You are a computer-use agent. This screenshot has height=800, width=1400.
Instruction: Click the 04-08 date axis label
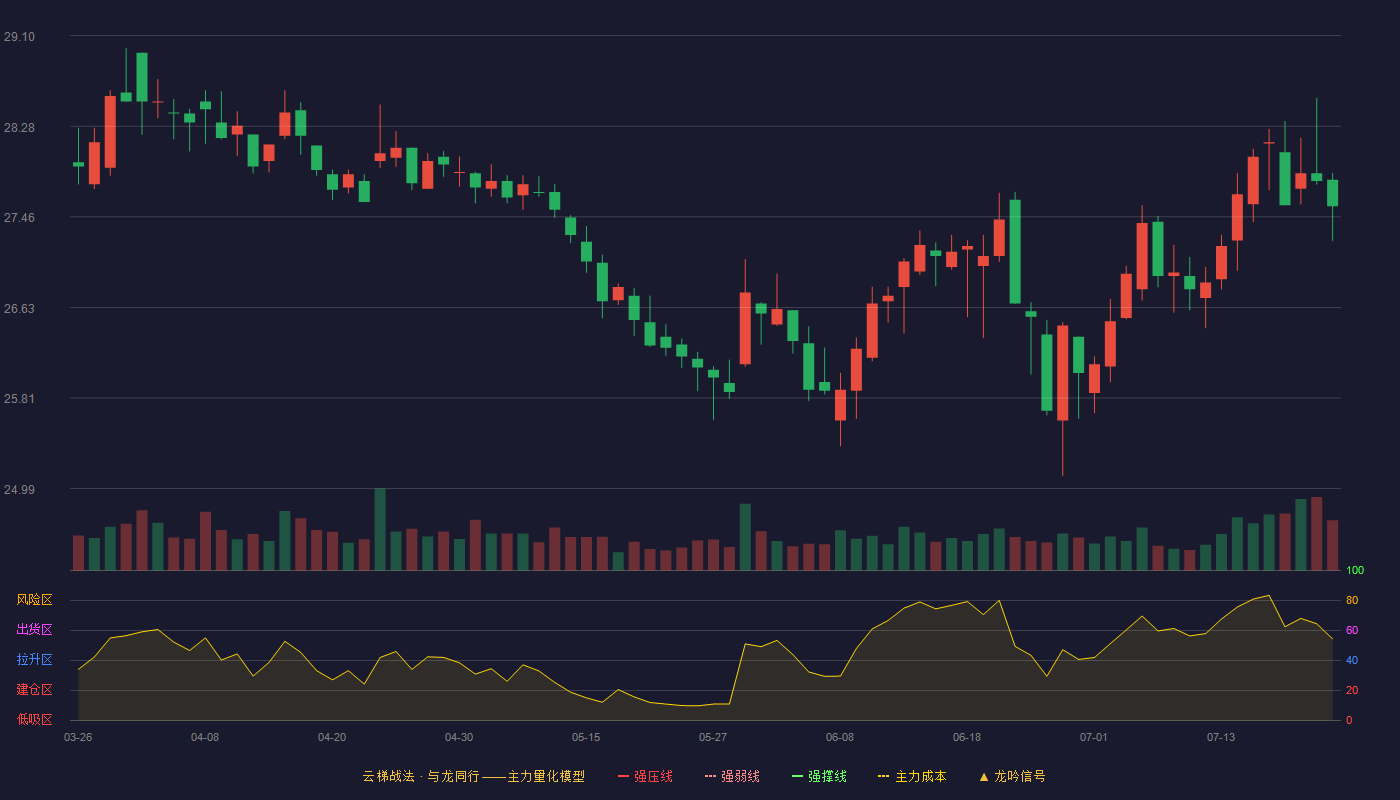(x=205, y=737)
